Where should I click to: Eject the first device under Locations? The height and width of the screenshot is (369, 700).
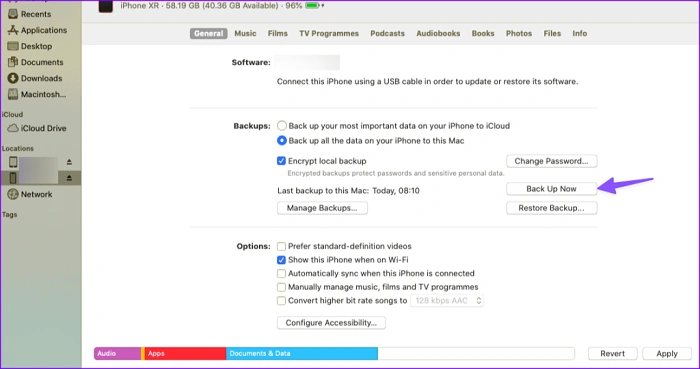pos(69,162)
